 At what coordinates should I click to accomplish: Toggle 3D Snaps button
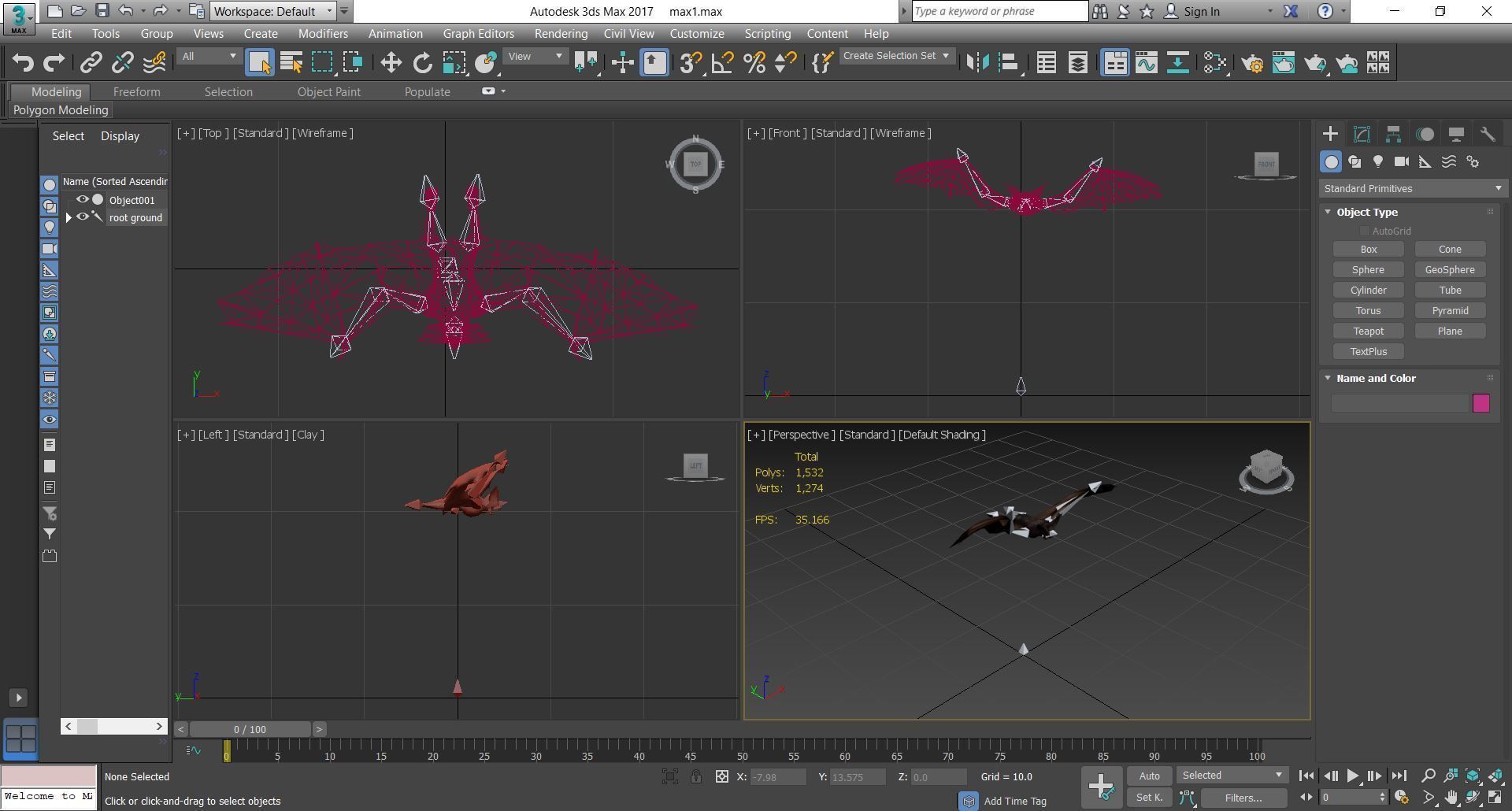tap(691, 63)
